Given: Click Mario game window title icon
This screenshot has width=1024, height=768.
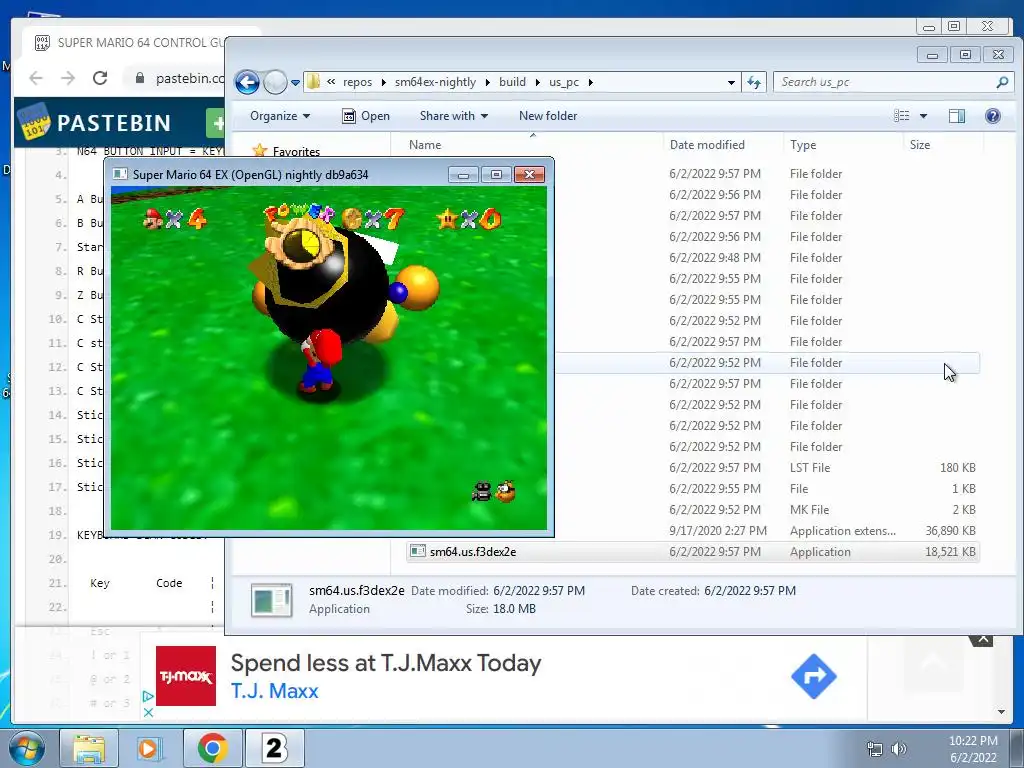Looking at the screenshot, I should (120, 174).
